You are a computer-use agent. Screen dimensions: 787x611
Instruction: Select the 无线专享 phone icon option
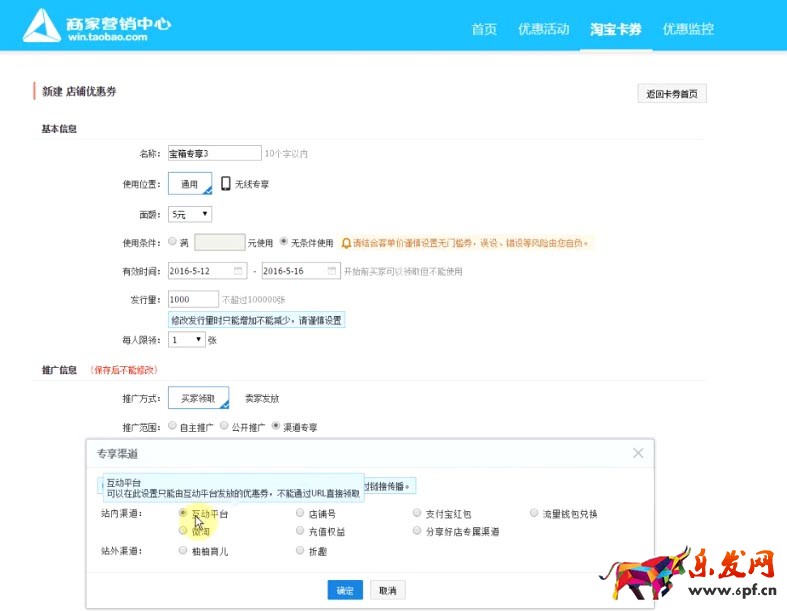(x=226, y=184)
